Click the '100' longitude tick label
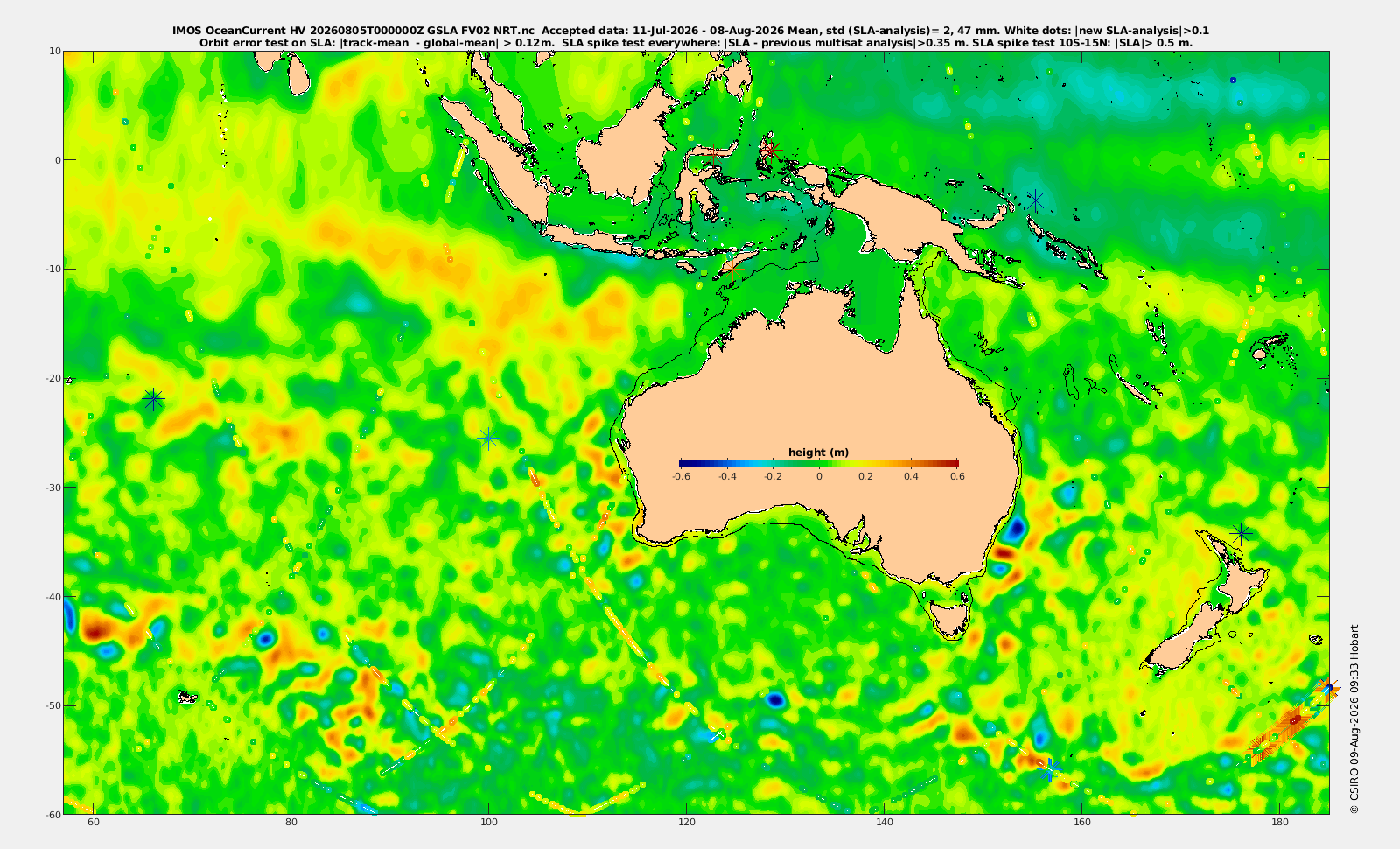 [x=489, y=823]
